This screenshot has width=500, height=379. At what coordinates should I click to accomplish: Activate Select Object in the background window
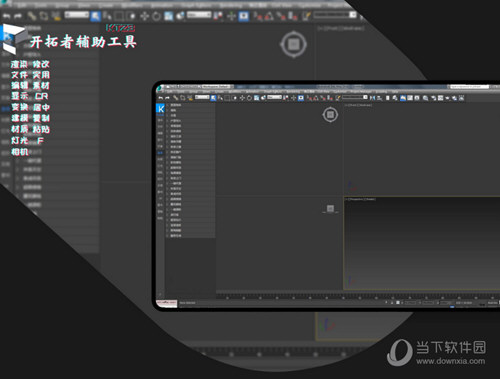[95, 16]
